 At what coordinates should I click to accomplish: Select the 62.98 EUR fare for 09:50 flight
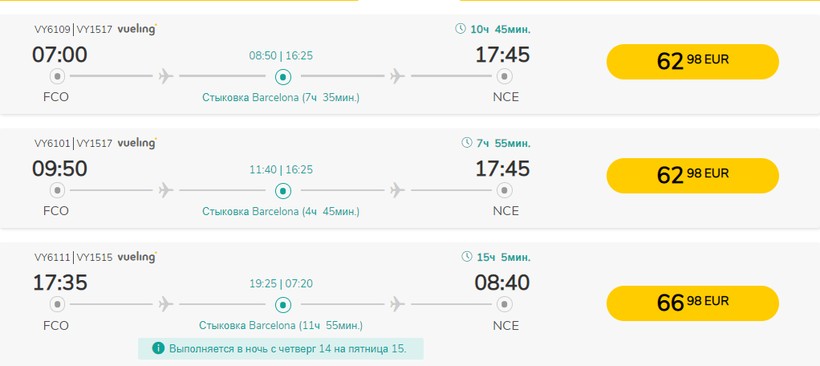(692, 176)
